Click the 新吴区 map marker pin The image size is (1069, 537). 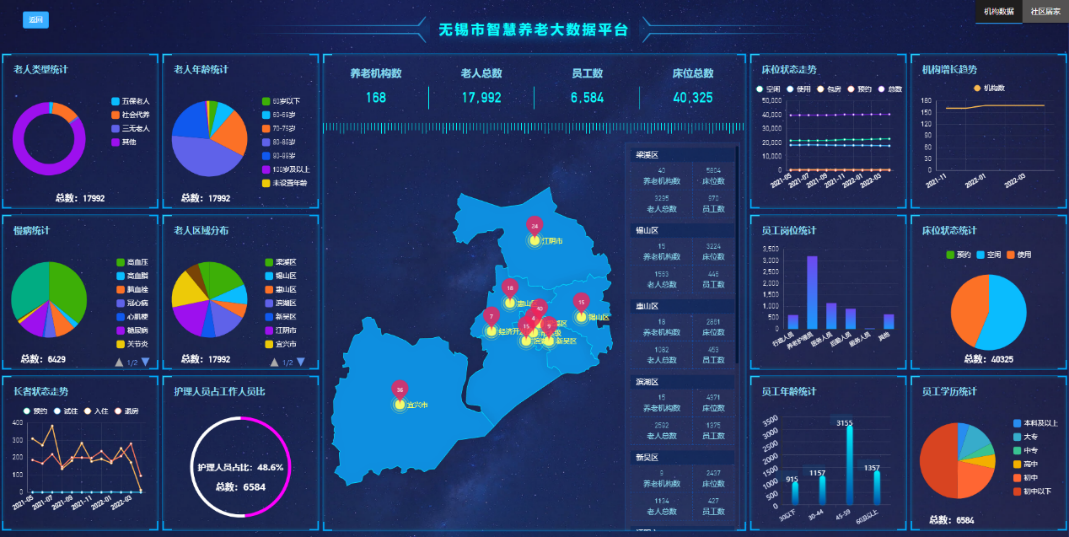tap(548, 327)
